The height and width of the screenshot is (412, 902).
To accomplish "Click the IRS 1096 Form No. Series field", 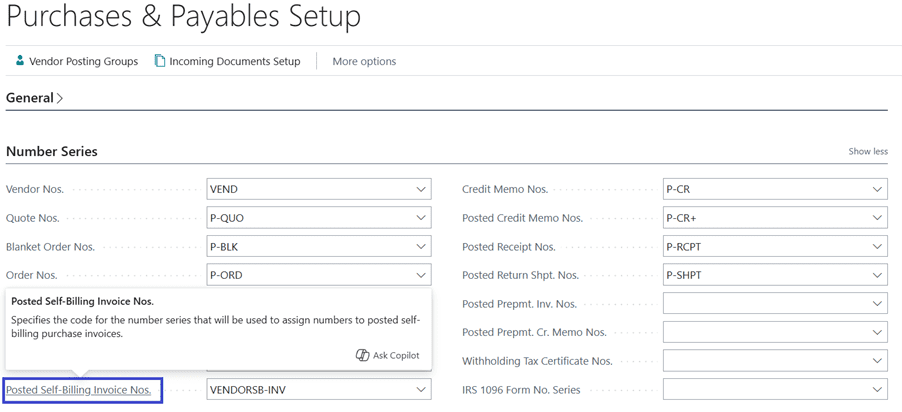I will point(765,390).
